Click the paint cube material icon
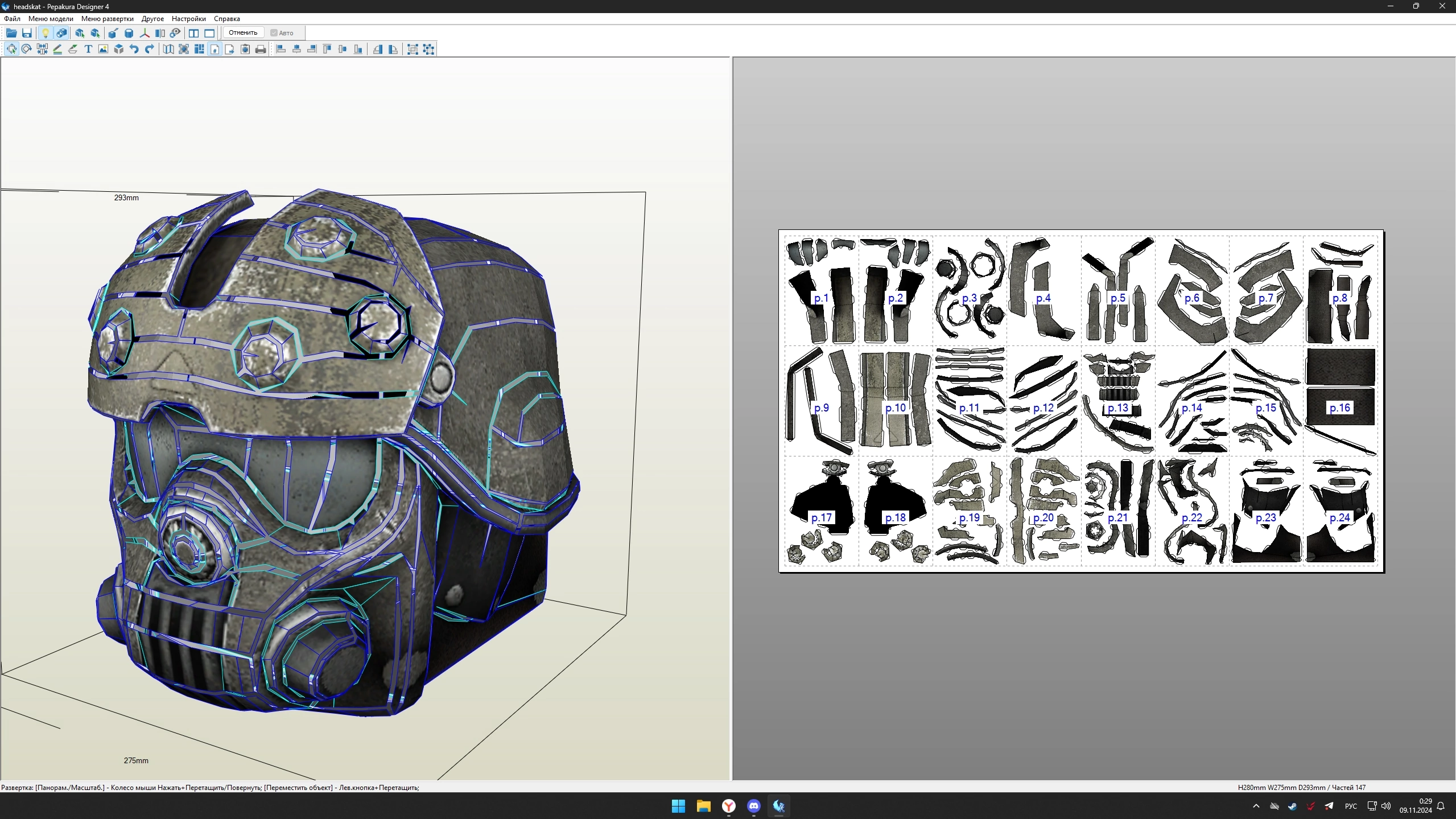Viewport: 1456px width, 819px height. [113, 33]
